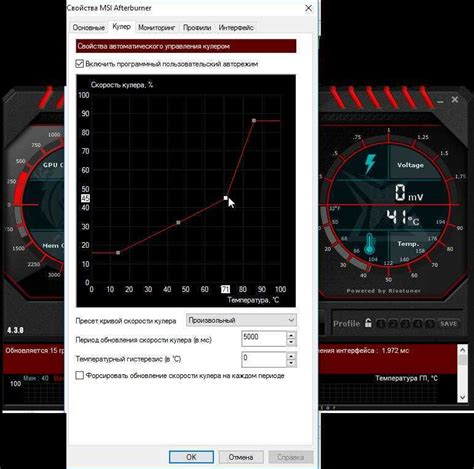
Task: Expand the fan speed curve preset dropdown
Action: pos(291,320)
